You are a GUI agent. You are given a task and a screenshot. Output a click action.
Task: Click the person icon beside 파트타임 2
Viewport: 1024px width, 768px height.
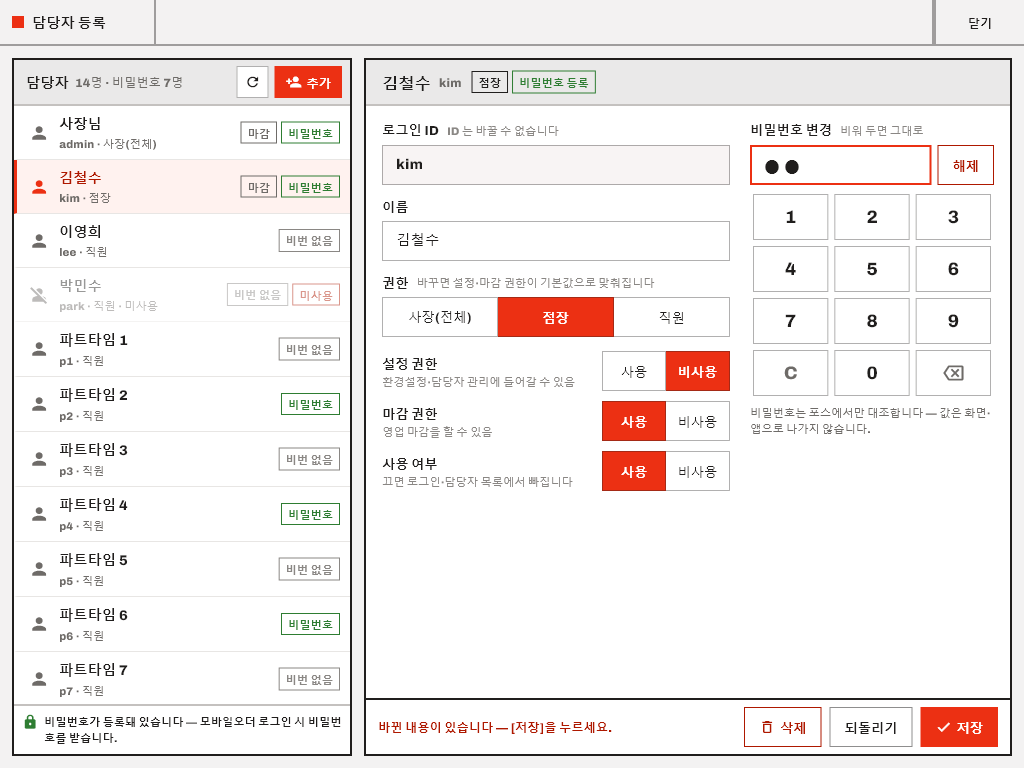(39, 404)
